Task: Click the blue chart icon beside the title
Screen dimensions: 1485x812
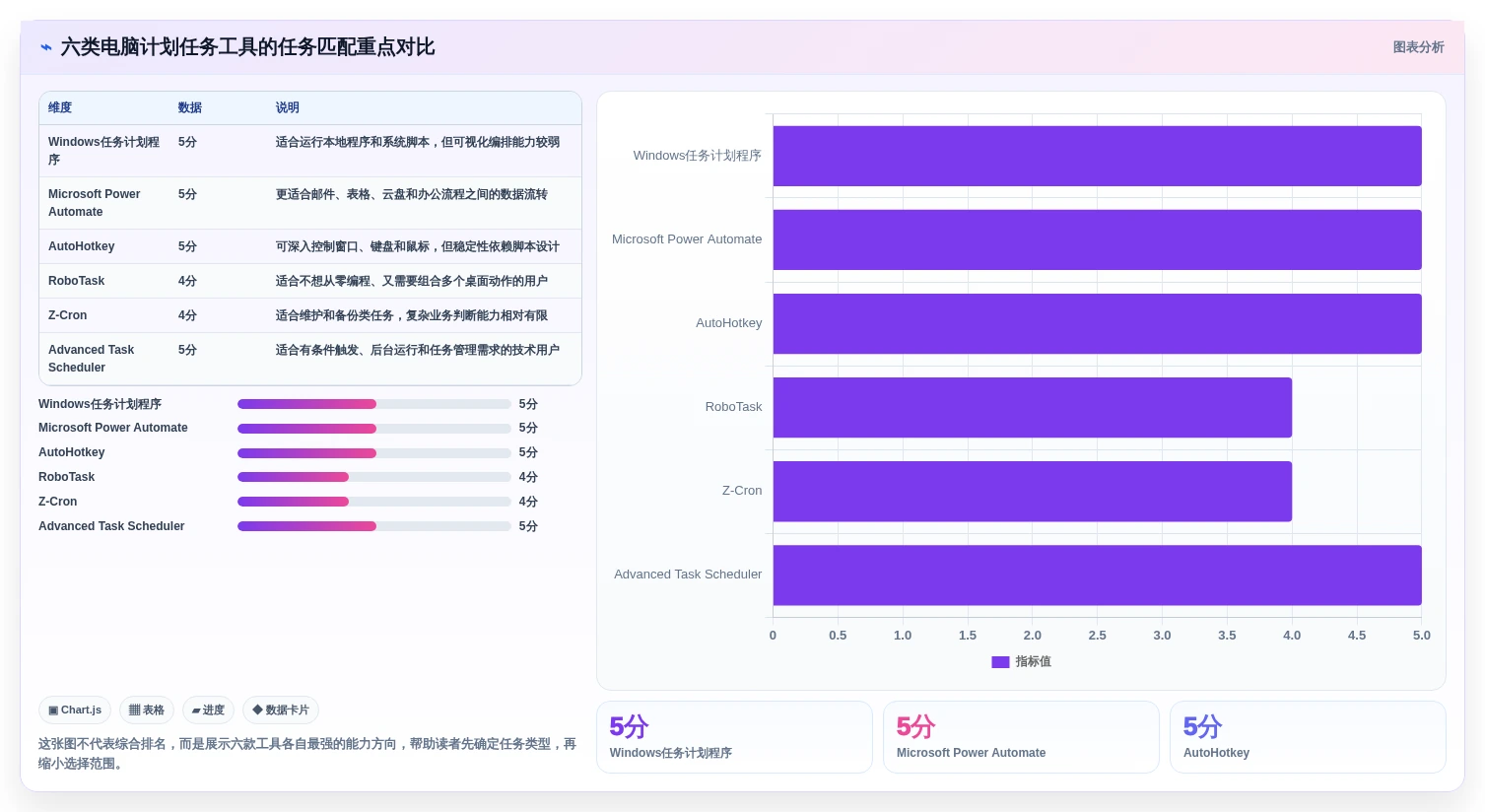Action: coord(45,47)
